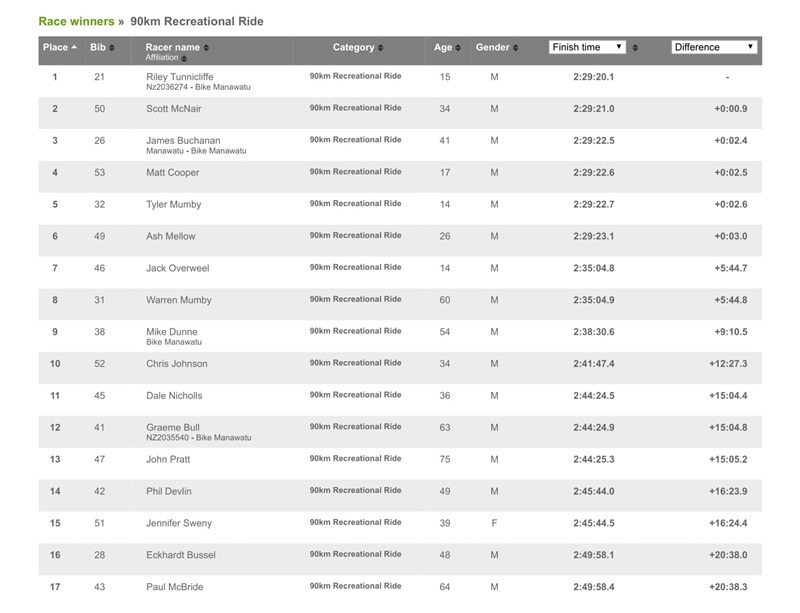Click the Category sort arrows icon
The width and height of the screenshot is (800, 613).
(382, 48)
